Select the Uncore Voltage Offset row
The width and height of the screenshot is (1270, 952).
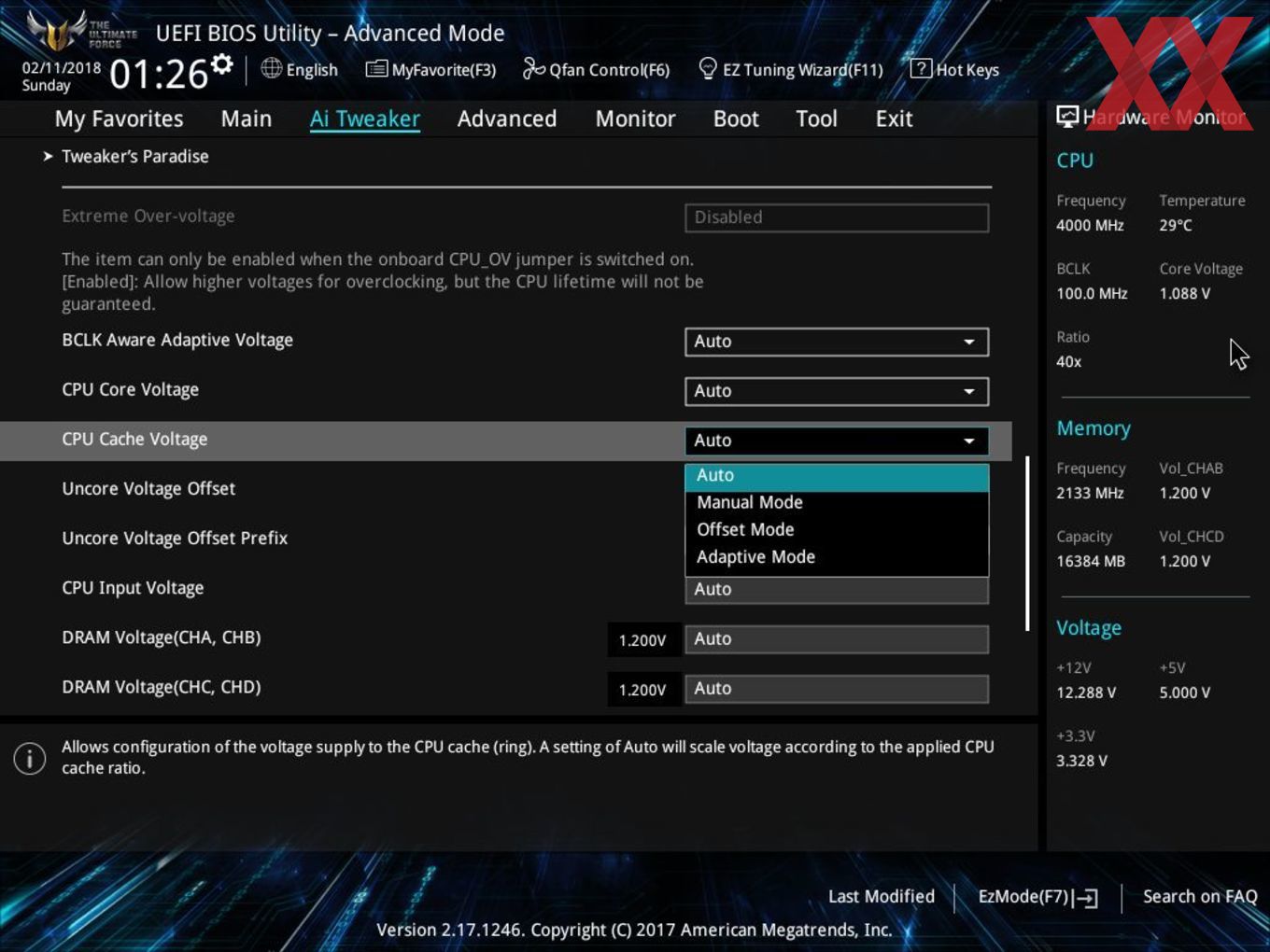148,489
